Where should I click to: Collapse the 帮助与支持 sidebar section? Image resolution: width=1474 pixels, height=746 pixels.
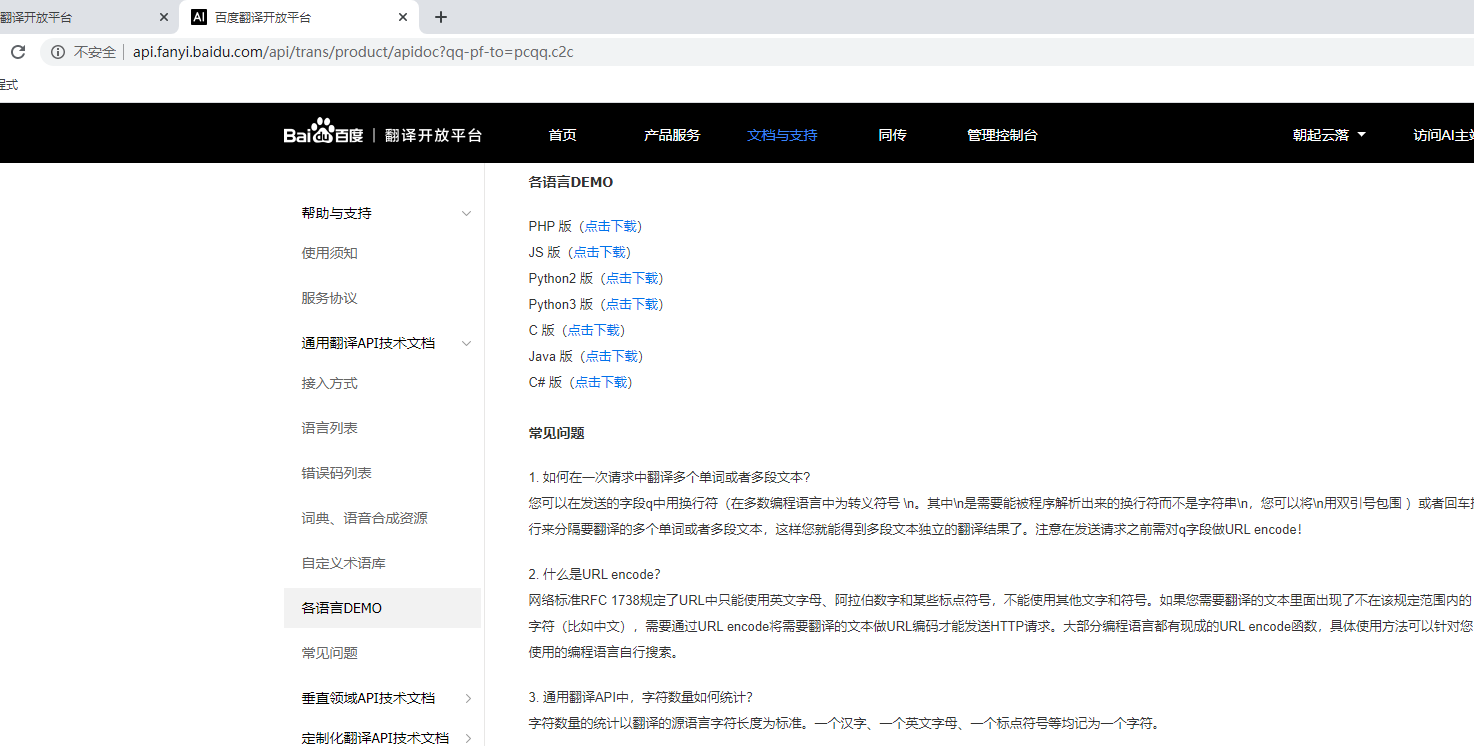466,212
